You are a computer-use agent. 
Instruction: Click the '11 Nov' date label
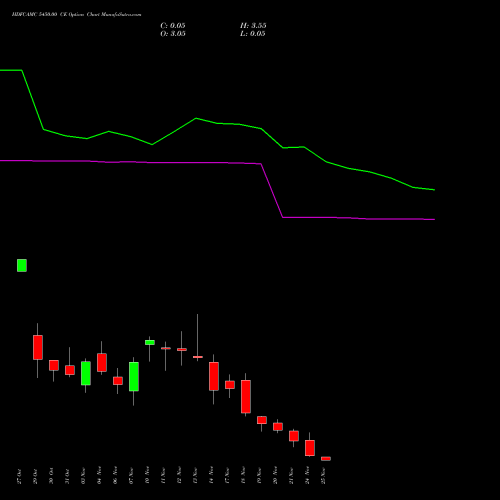click(x=163, y=476)
